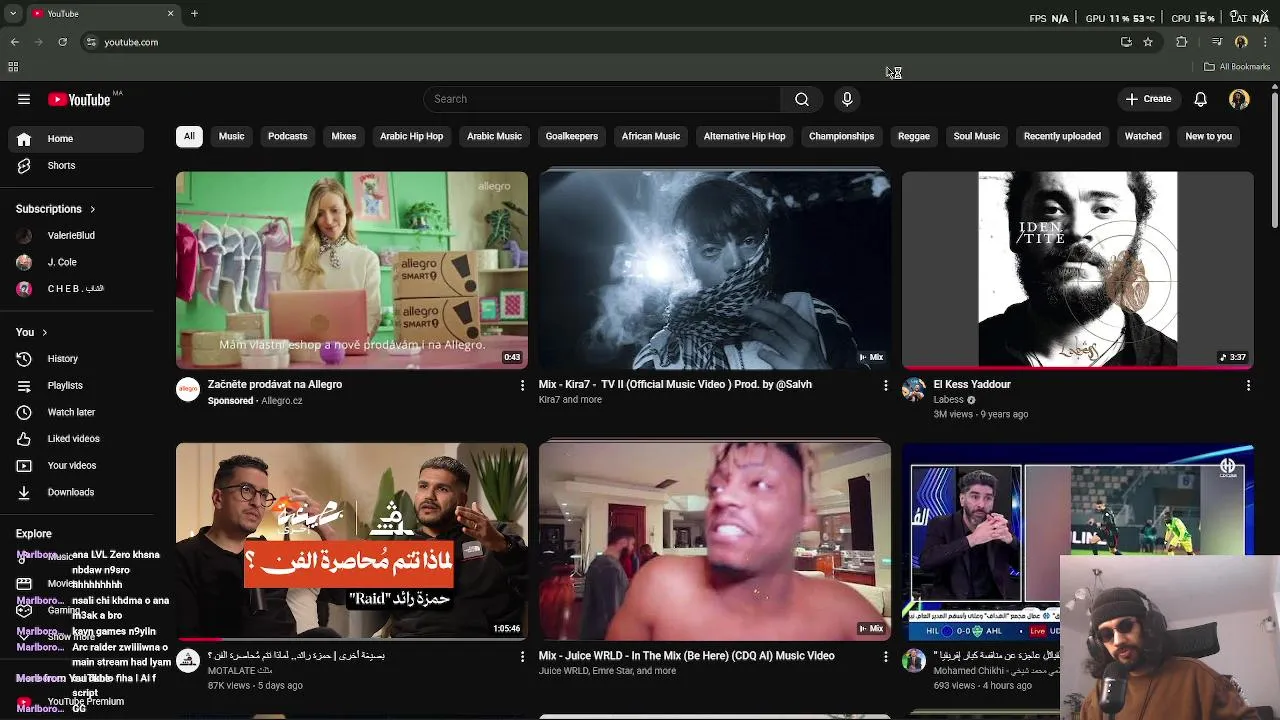
Task: Select the Arabic Hip Hop chip
Action: click(411, 136)
